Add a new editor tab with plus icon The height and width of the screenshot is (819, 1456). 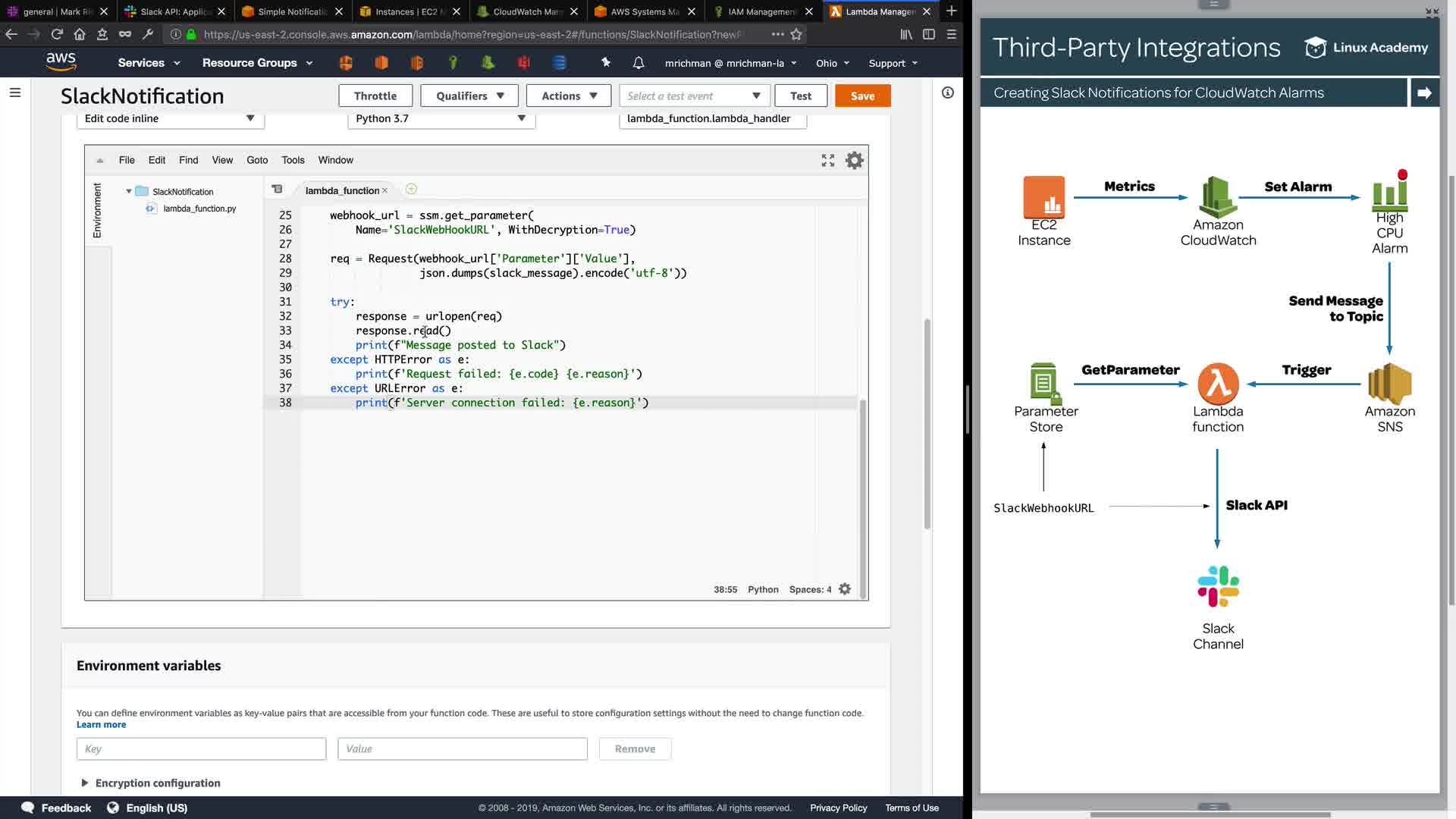coord(411,190)
